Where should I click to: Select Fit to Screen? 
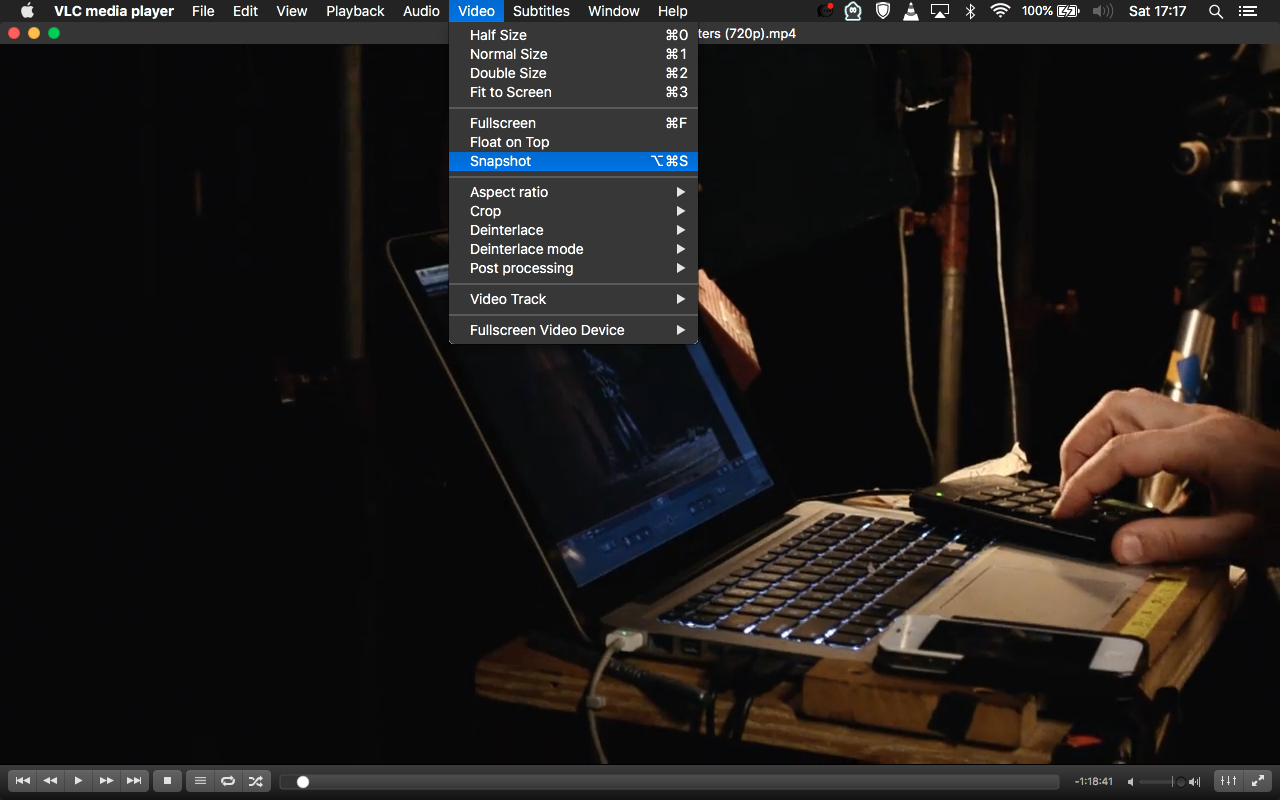pyautogui.click(x=573, y=92)
